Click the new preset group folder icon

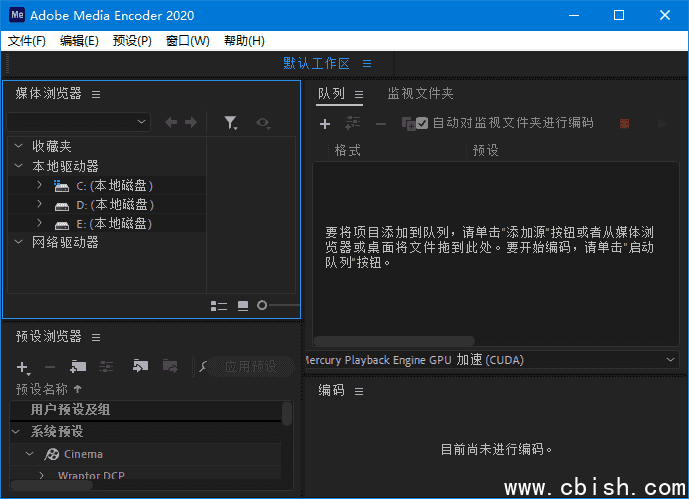pyautogui.click(x=78, y=366)
